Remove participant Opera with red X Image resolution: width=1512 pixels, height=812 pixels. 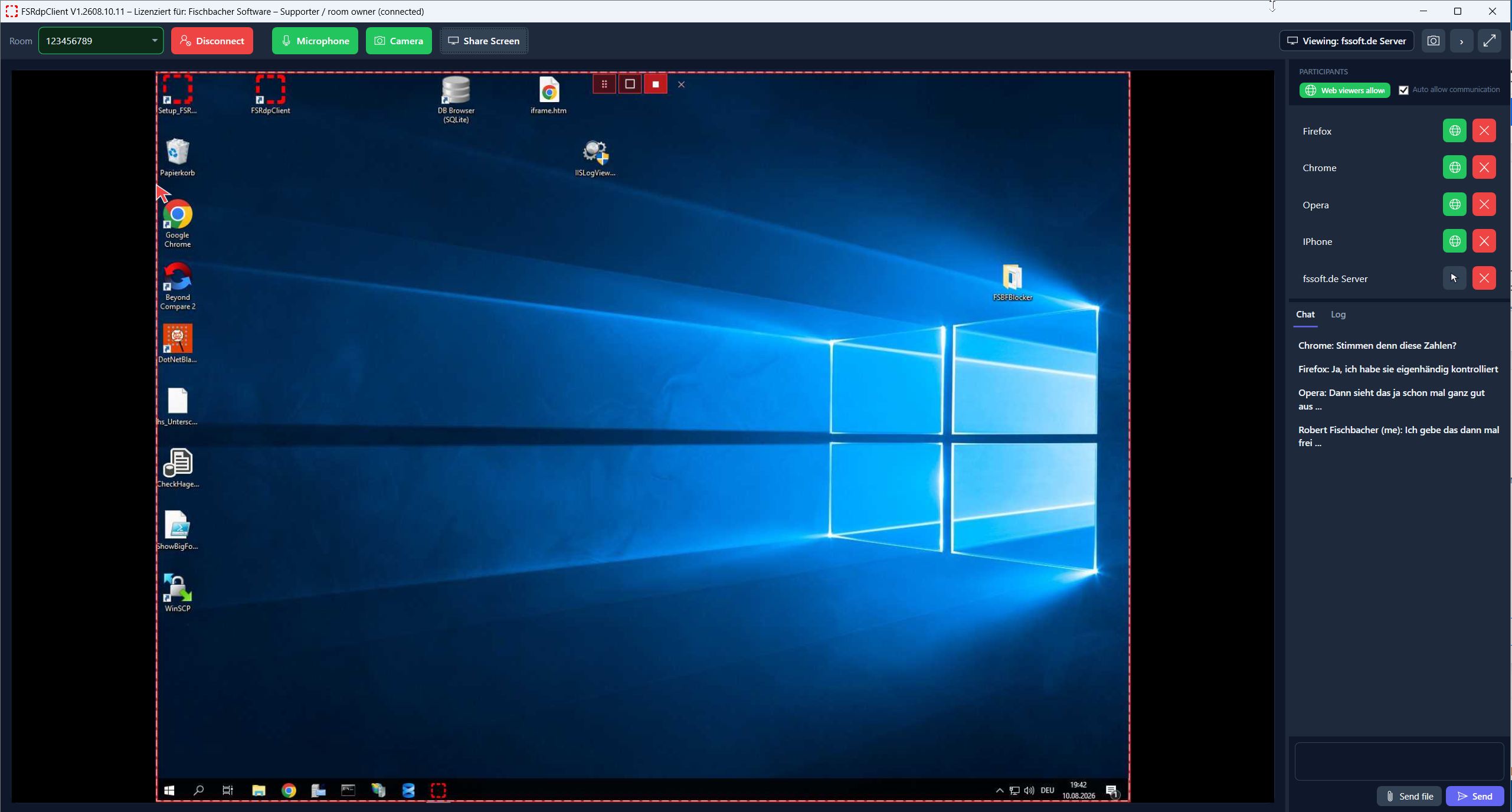coord(1484,204)
